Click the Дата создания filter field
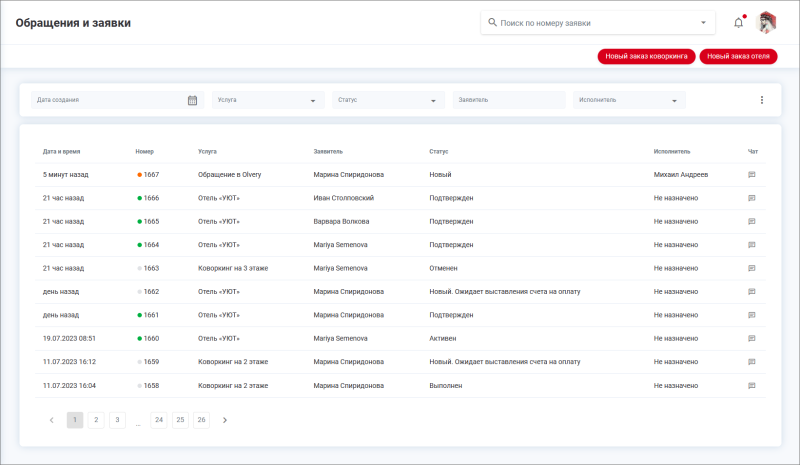This screenshot has height=465, width=800. 117,100
